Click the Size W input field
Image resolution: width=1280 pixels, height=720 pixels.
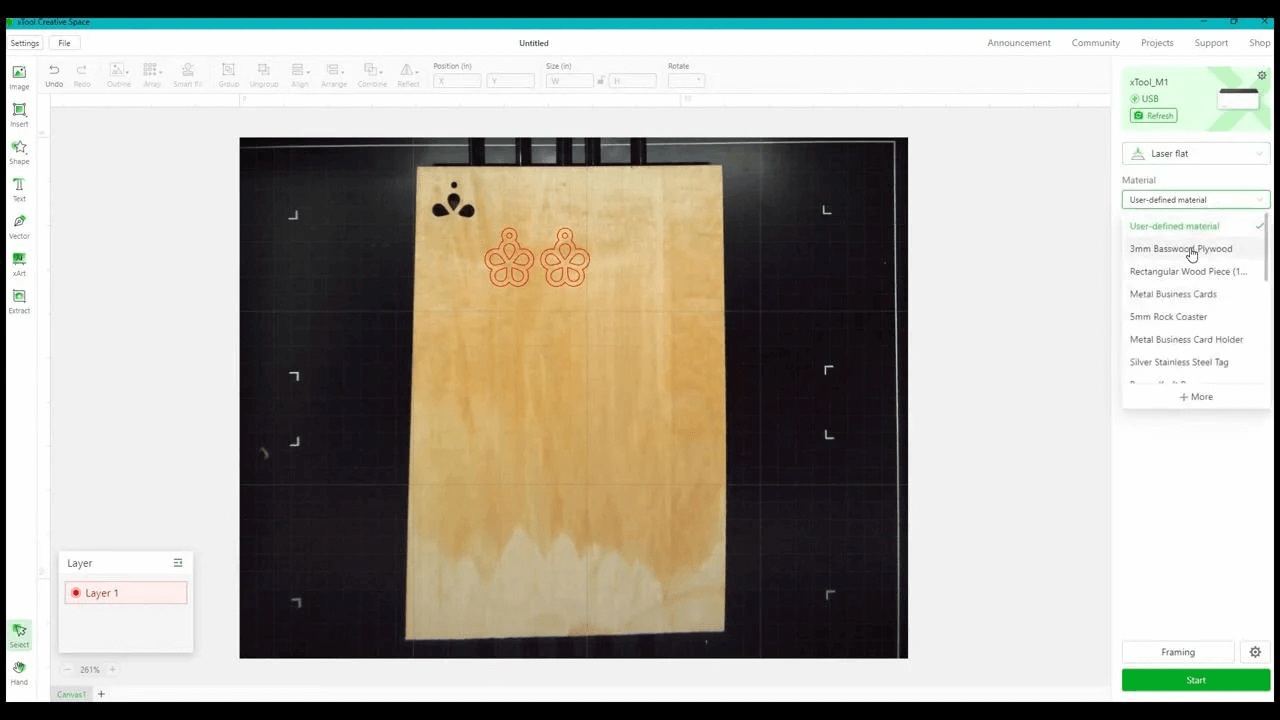pos(570,81)
